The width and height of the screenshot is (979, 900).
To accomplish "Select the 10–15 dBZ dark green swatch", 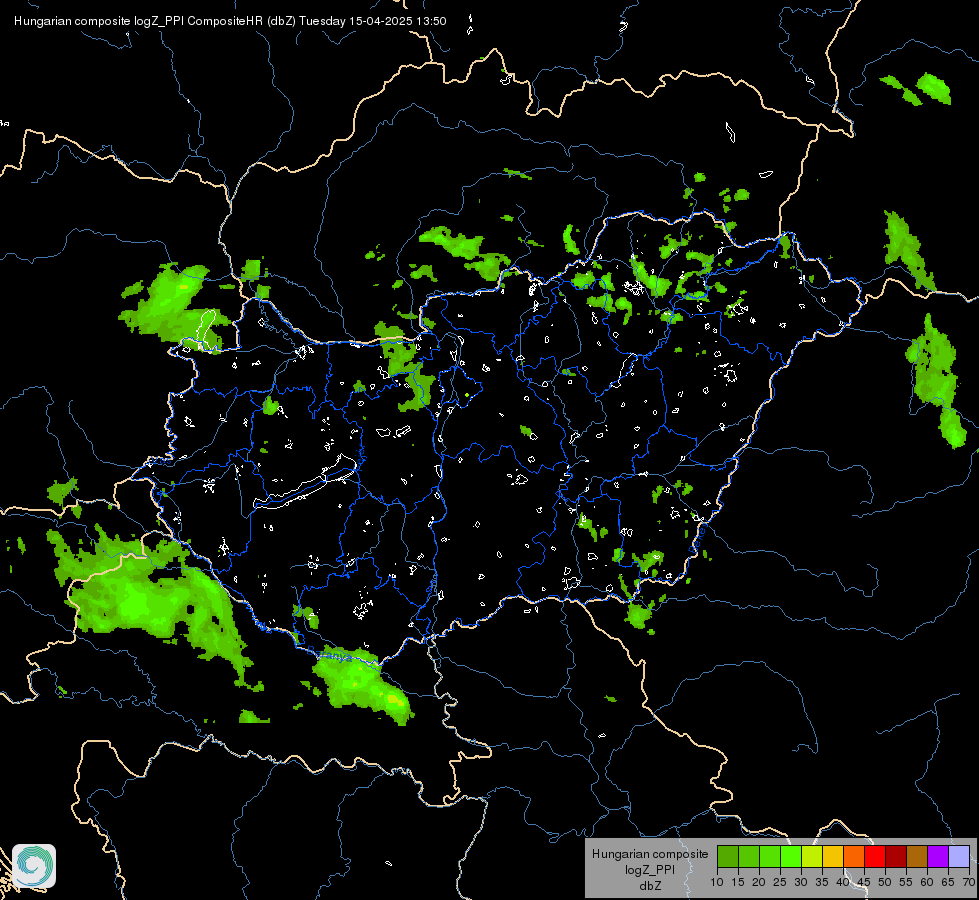I will pyautogui.click(x=728, y=856).
